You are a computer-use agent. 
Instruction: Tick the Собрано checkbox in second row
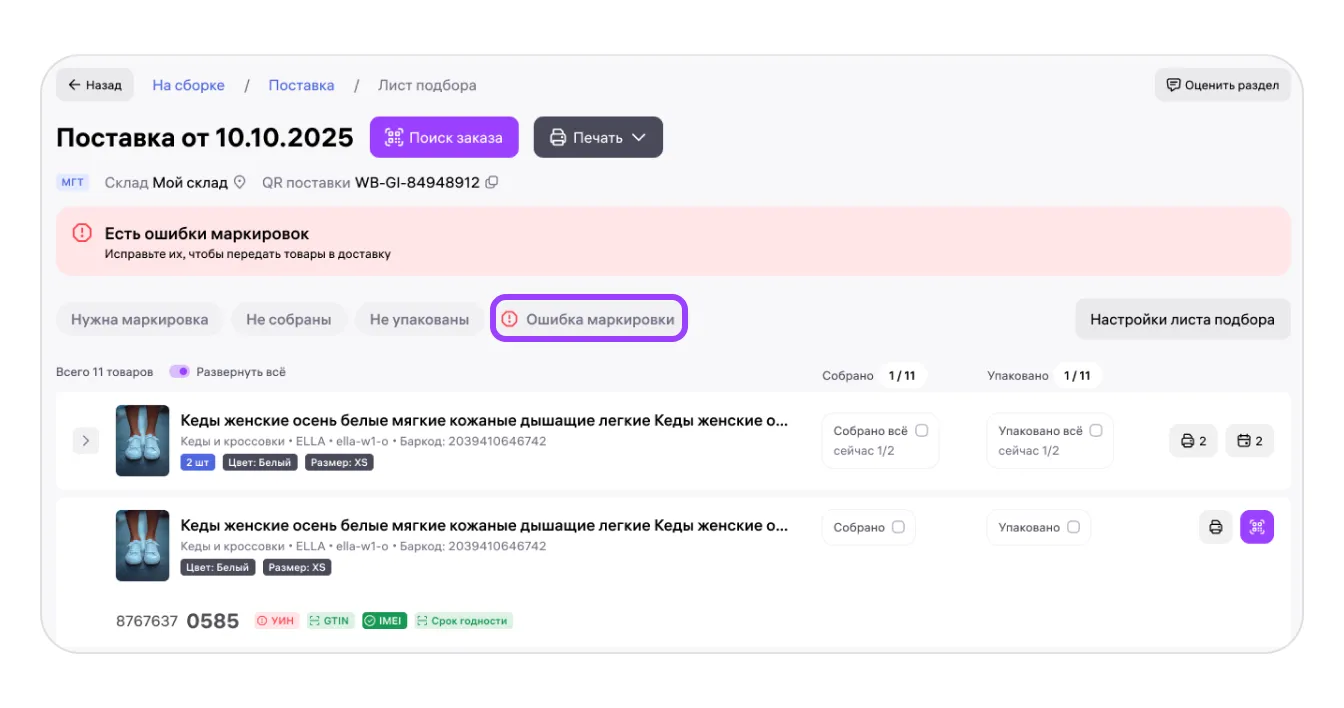898,527
